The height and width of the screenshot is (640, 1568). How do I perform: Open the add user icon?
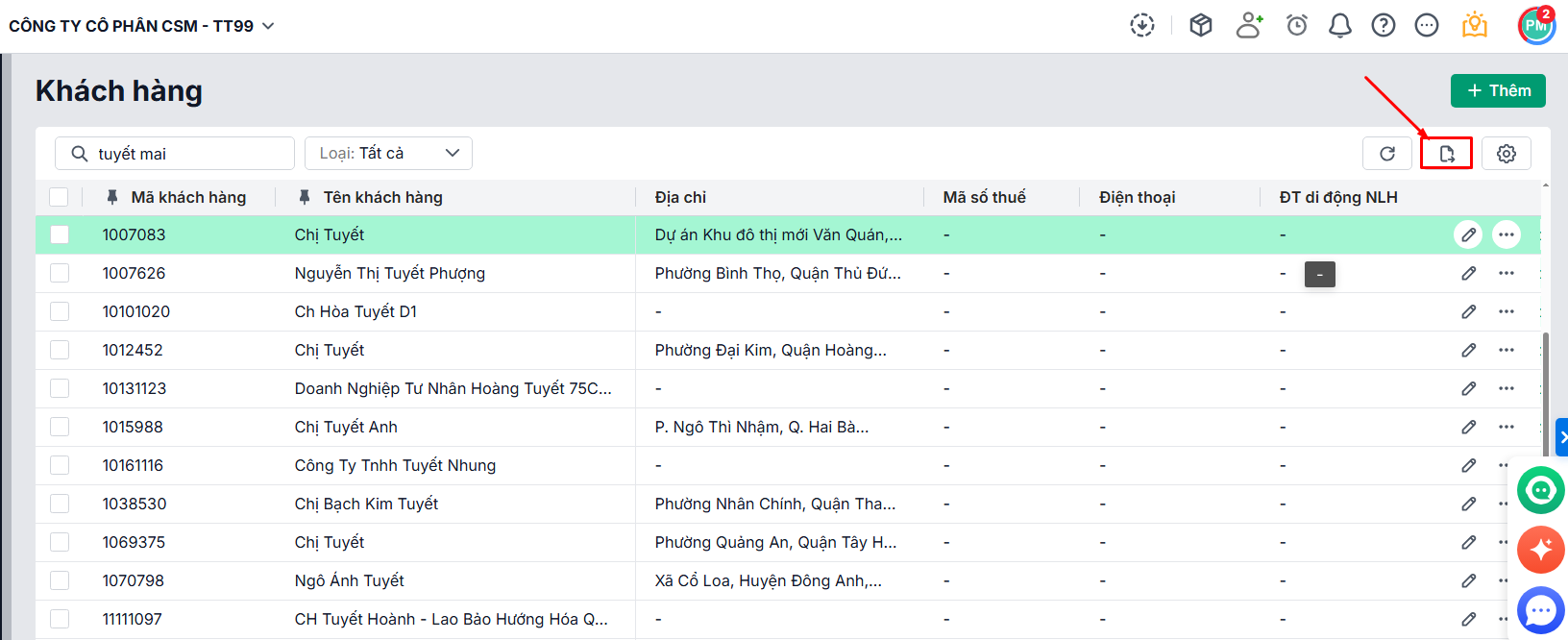point(1249,26)
